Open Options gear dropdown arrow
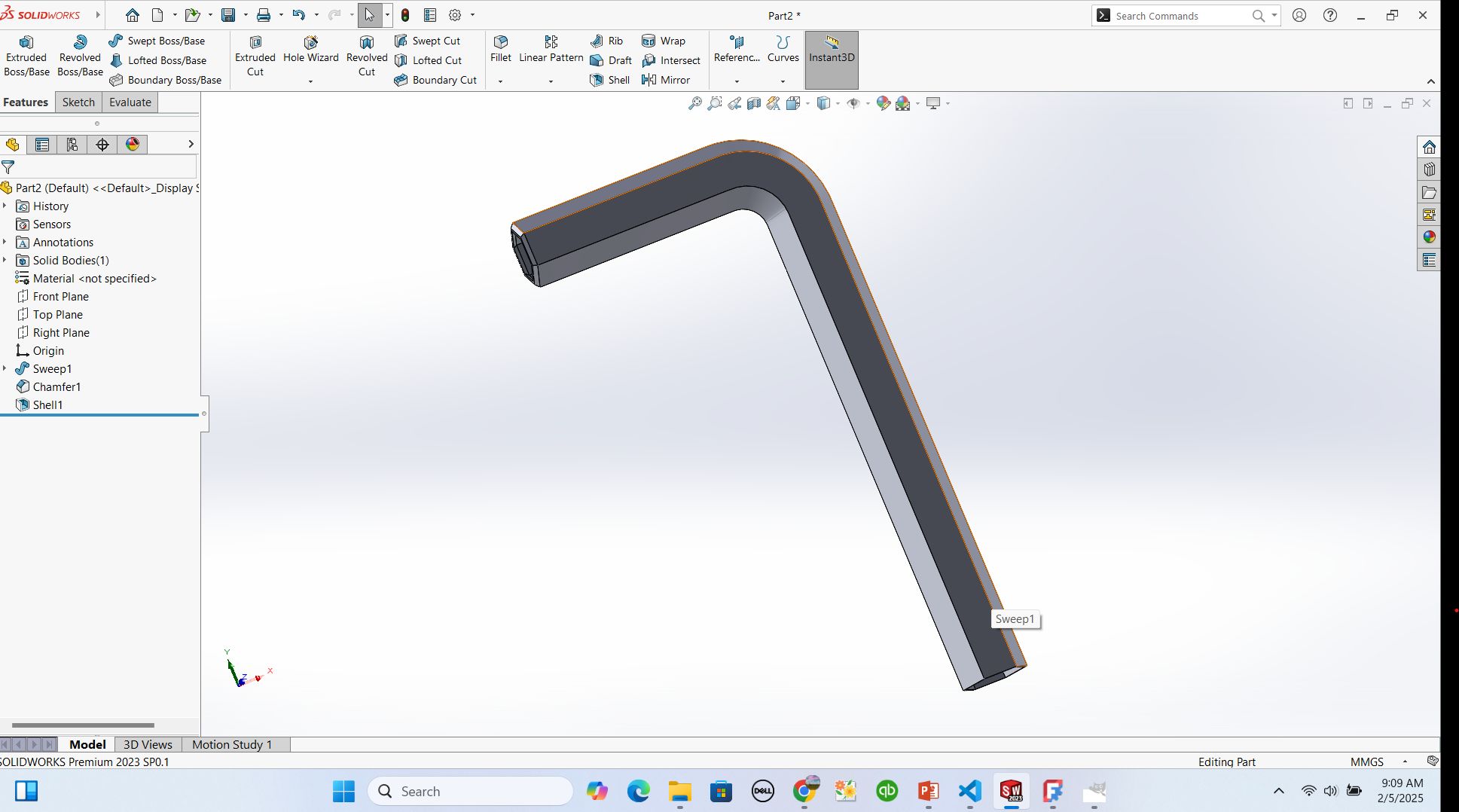 click(473, 15)
